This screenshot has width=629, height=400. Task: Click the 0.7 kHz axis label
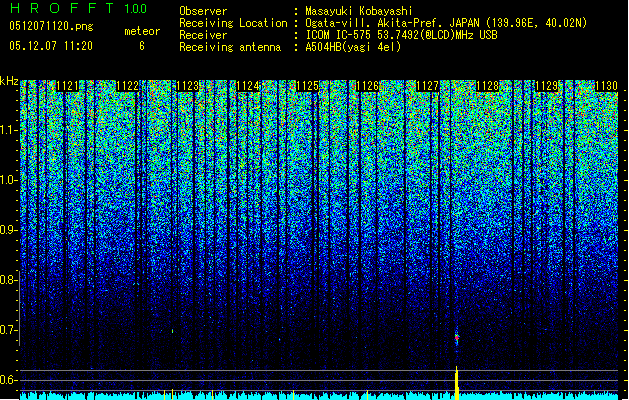[x=8, y=330]
